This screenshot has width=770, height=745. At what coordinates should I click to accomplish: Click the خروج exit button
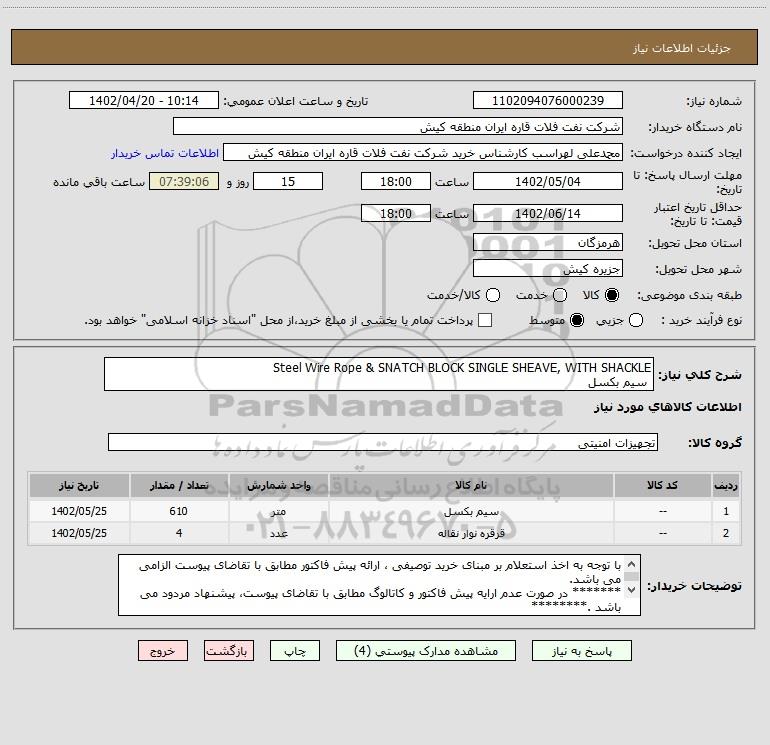click(163, 651)
